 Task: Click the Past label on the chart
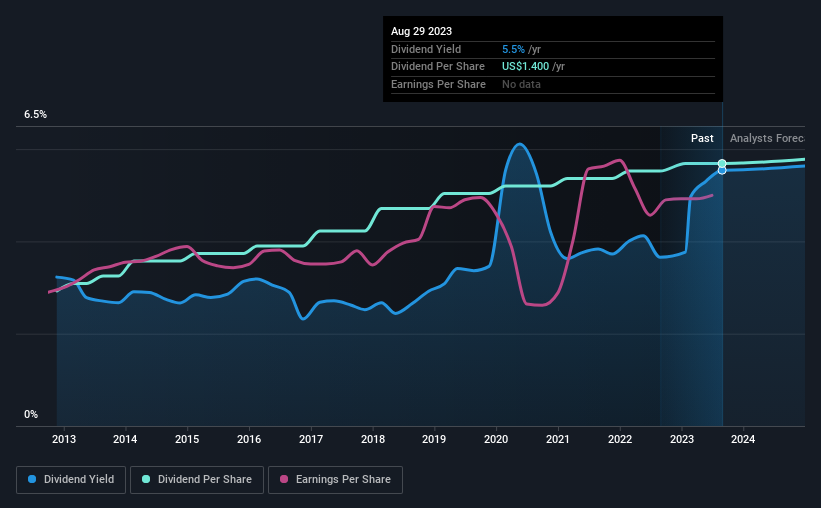702,138
